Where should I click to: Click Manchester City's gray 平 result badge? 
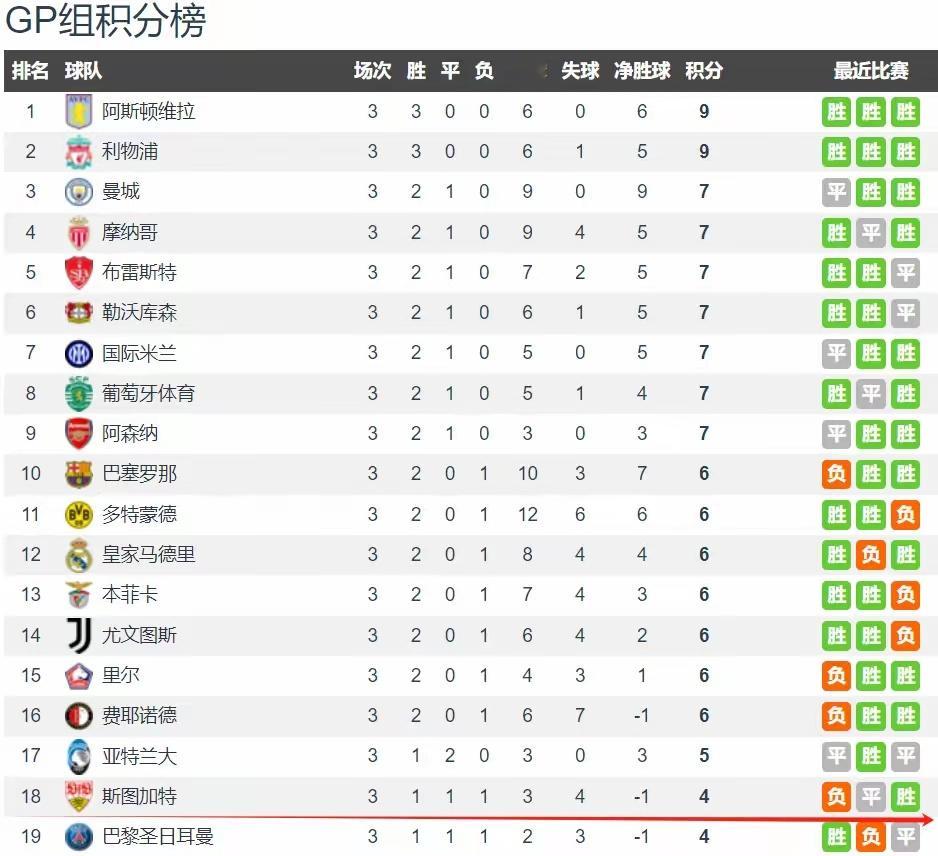click(836, 192)
